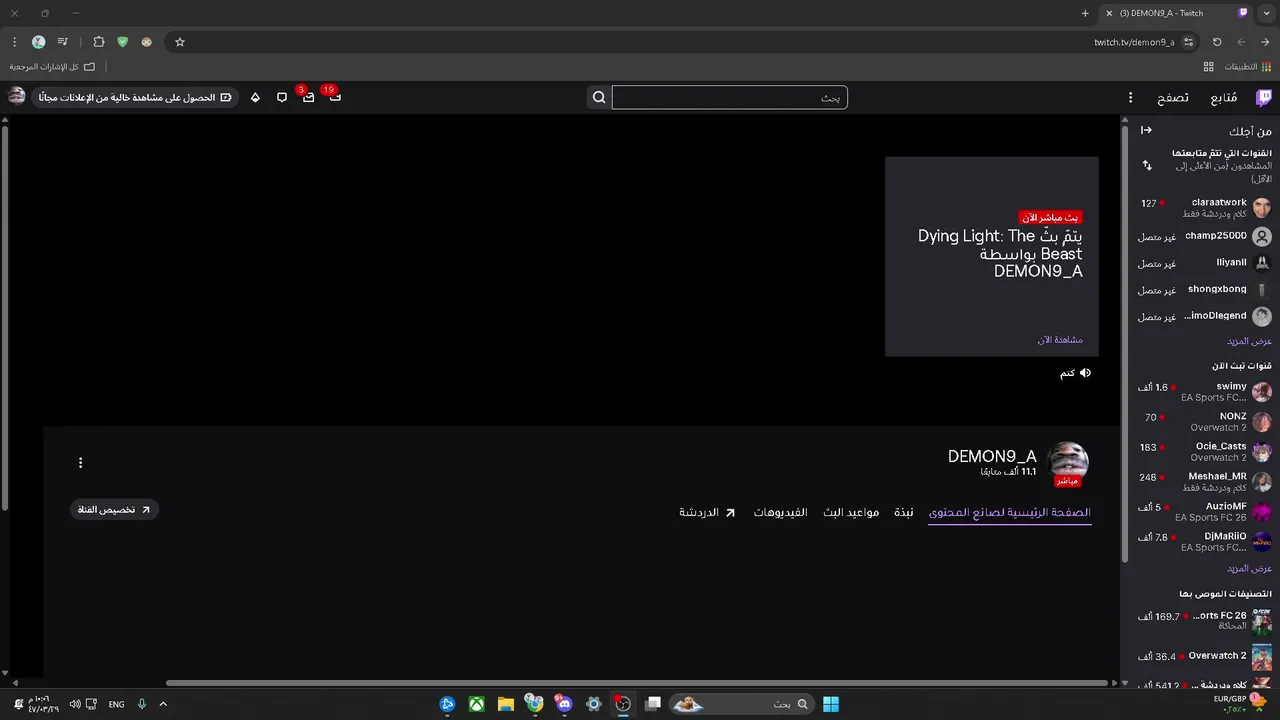Open the Following (مُتابع) page
The image size is (1280, 720).
tap(1223, 98)
